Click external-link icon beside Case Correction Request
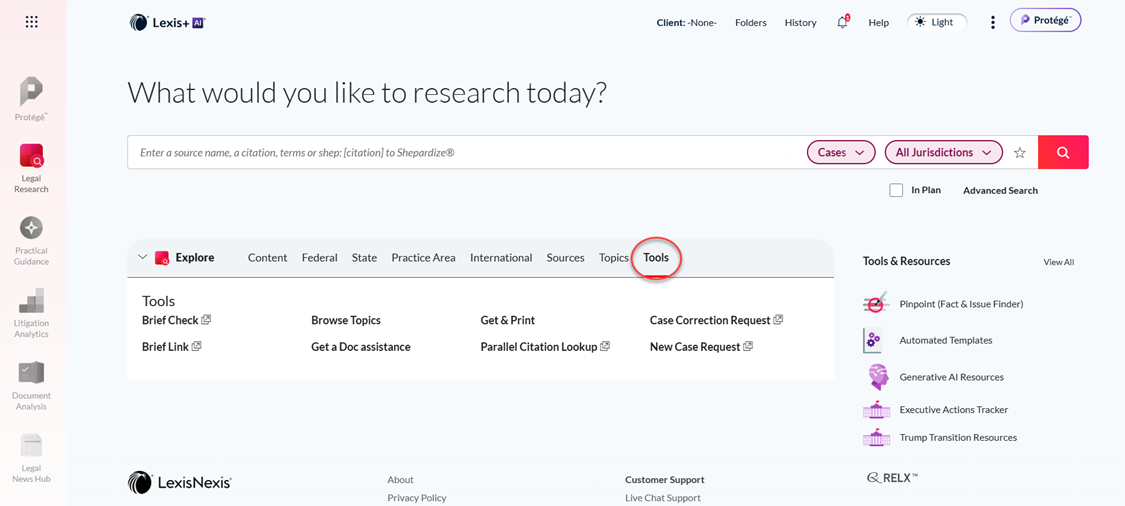The height and width of the screenshot is (506, 1125). tap(778, 319)
